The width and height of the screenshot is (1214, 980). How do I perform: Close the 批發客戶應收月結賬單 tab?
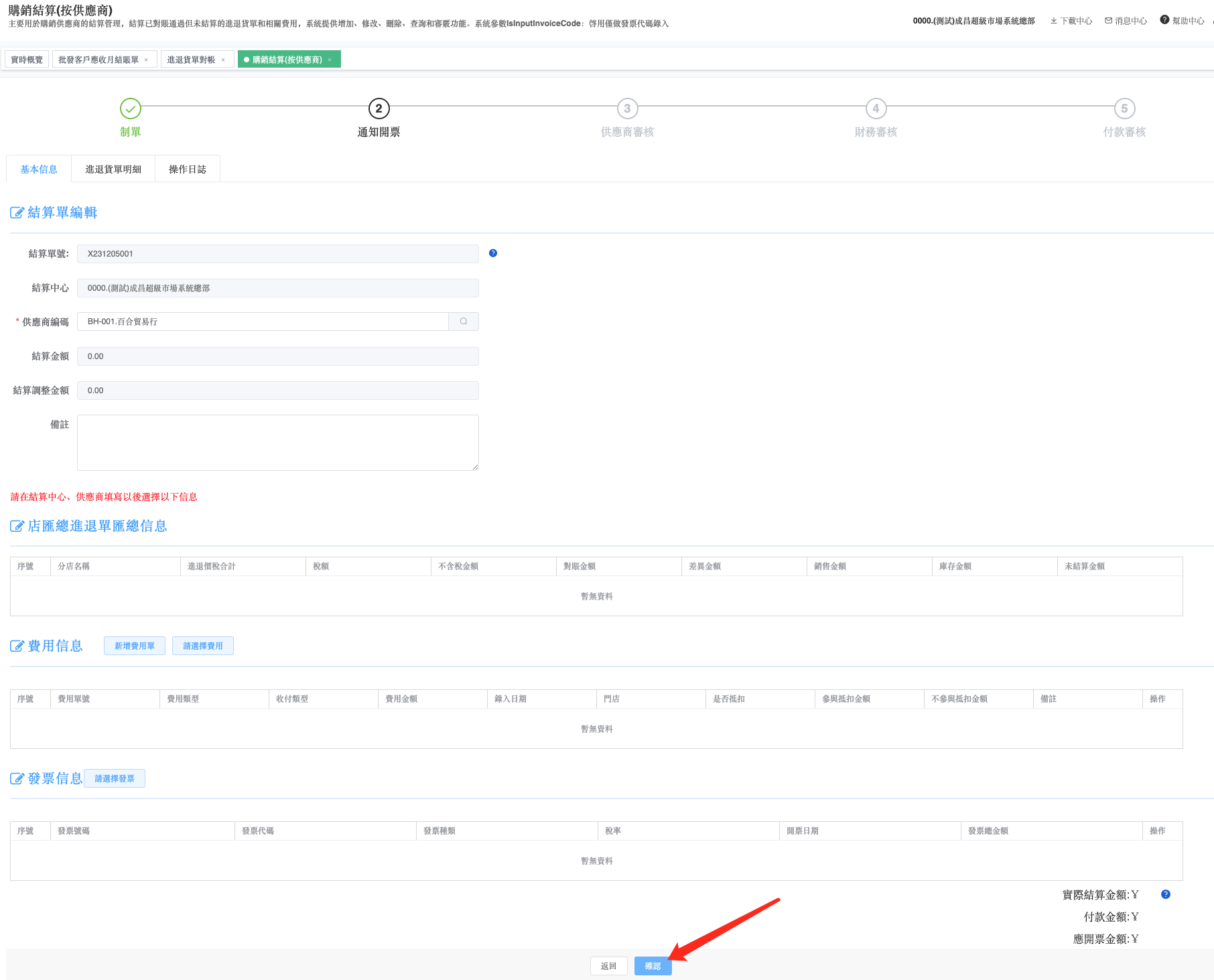point(146,60)
